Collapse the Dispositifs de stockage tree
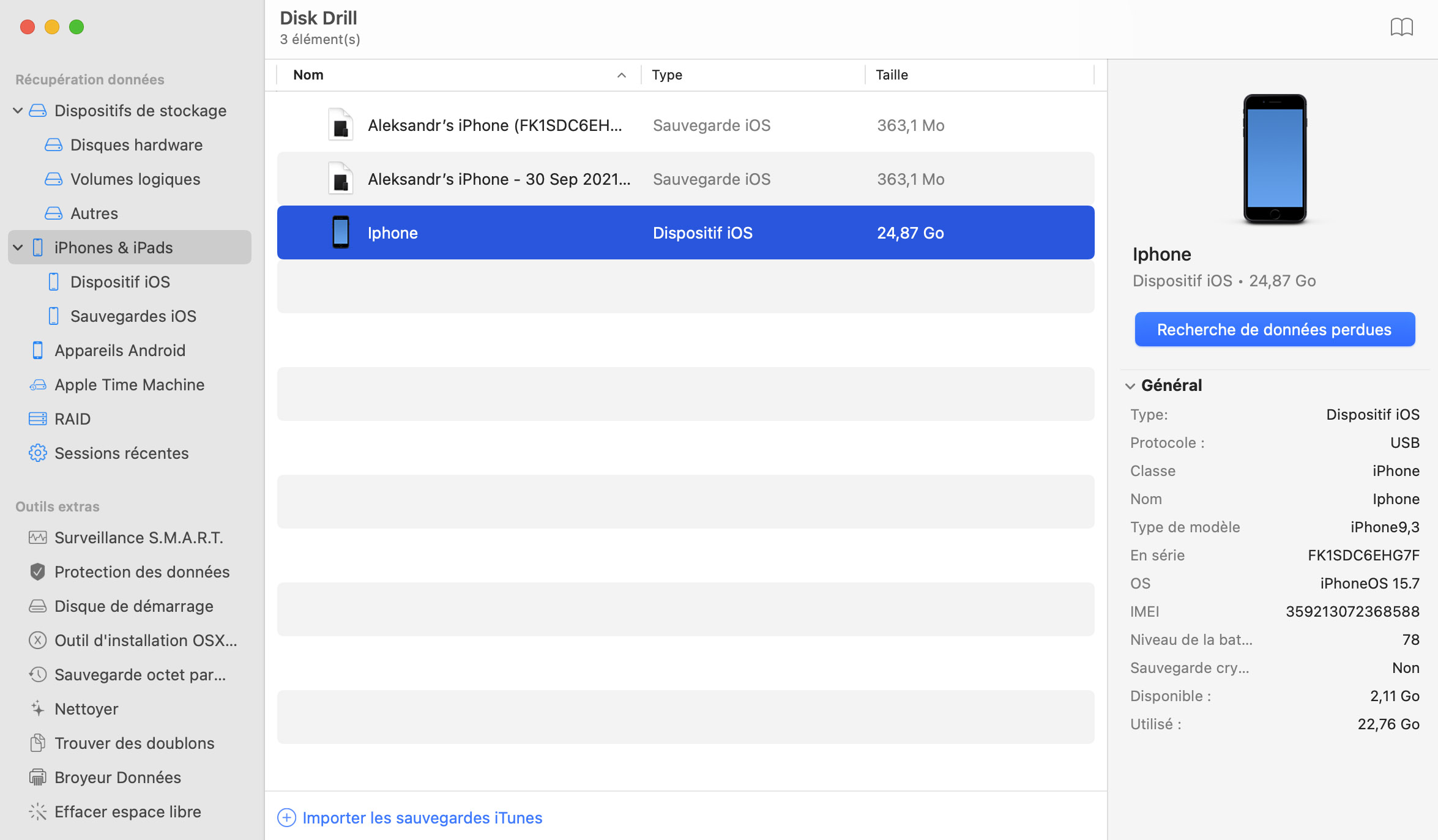Viewport: 1438px width, 840px height. click(x=18, y=111)
